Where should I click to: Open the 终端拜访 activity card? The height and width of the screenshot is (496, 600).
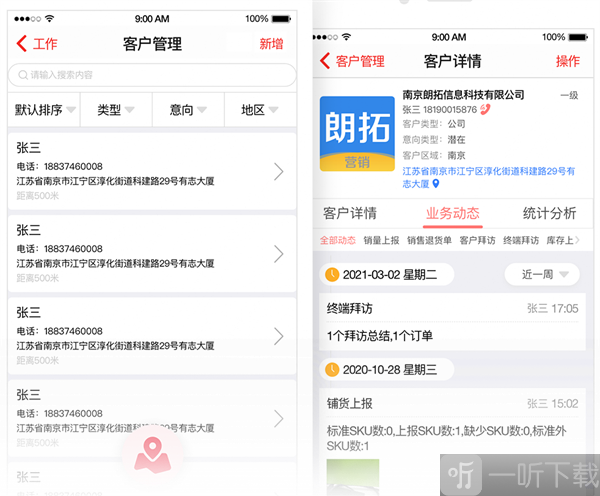(452, 322)
